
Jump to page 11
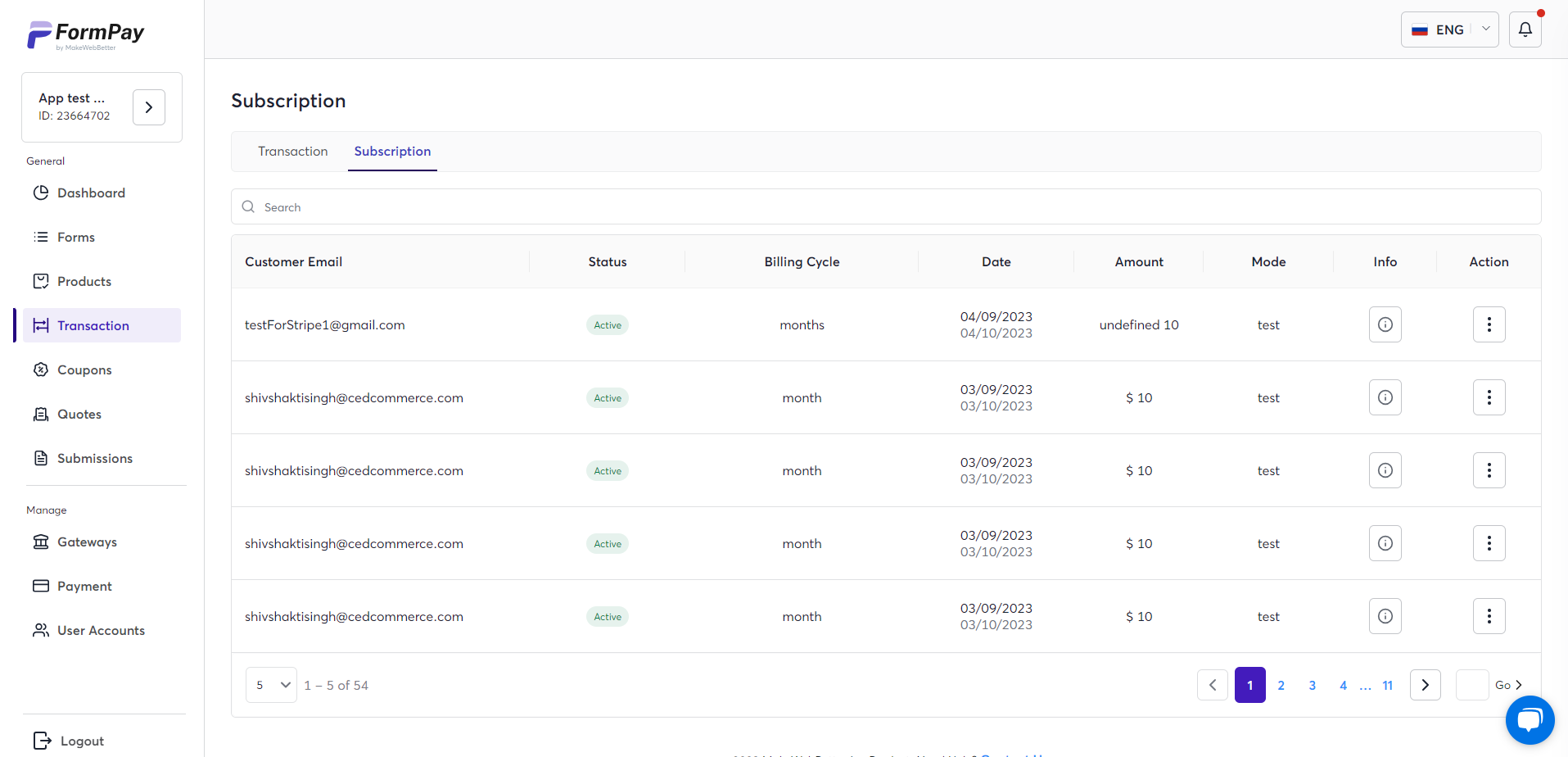click(1387, 686)
